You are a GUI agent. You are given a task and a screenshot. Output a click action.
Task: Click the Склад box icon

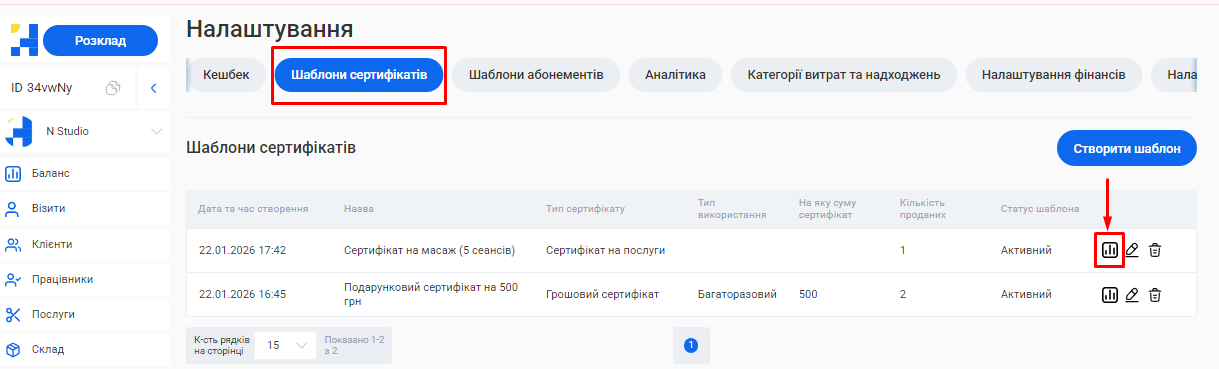point(13,349)
